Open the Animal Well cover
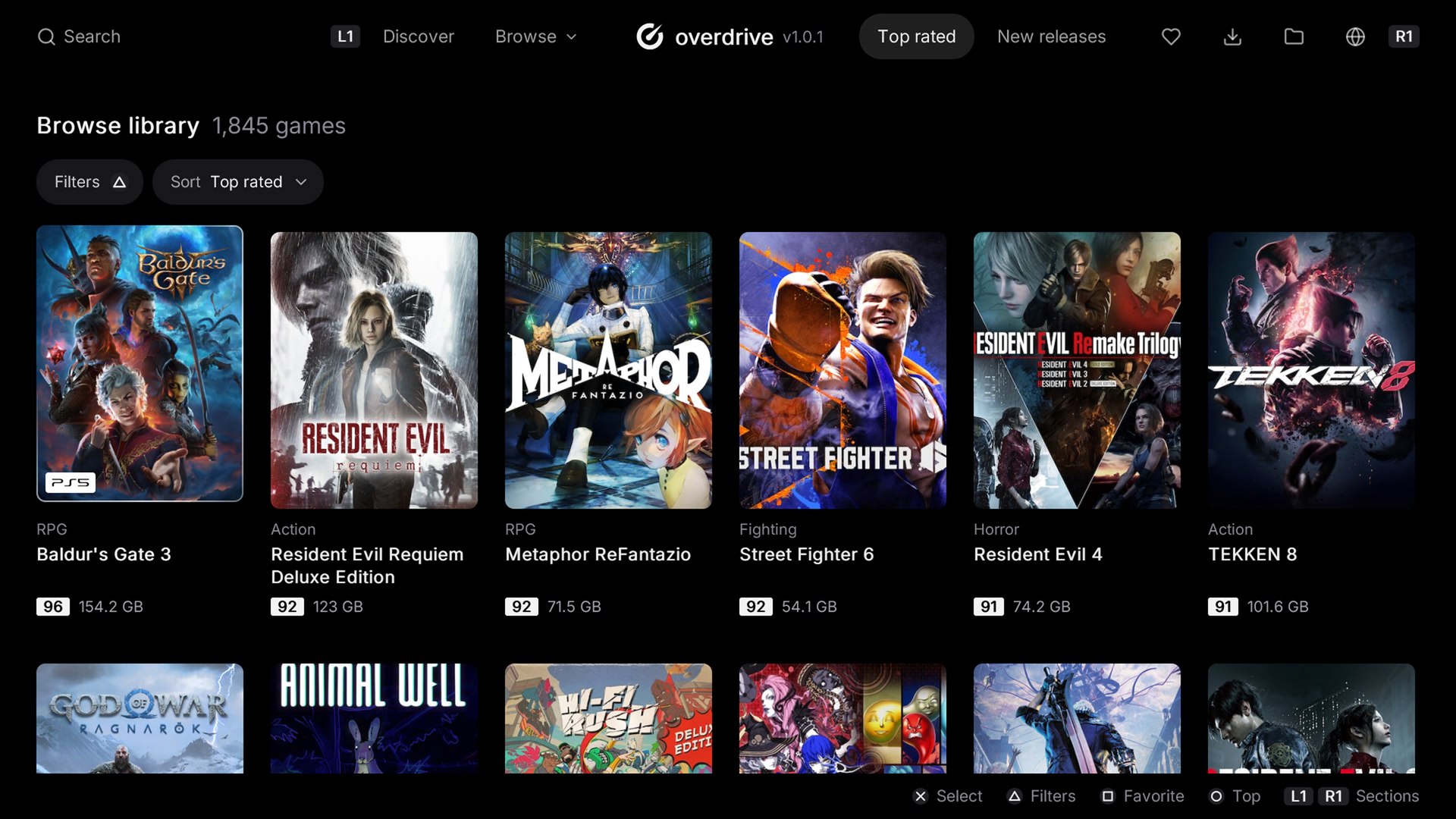The width and height of the screenshot is (1456, 819). click(x=374, y=719)
